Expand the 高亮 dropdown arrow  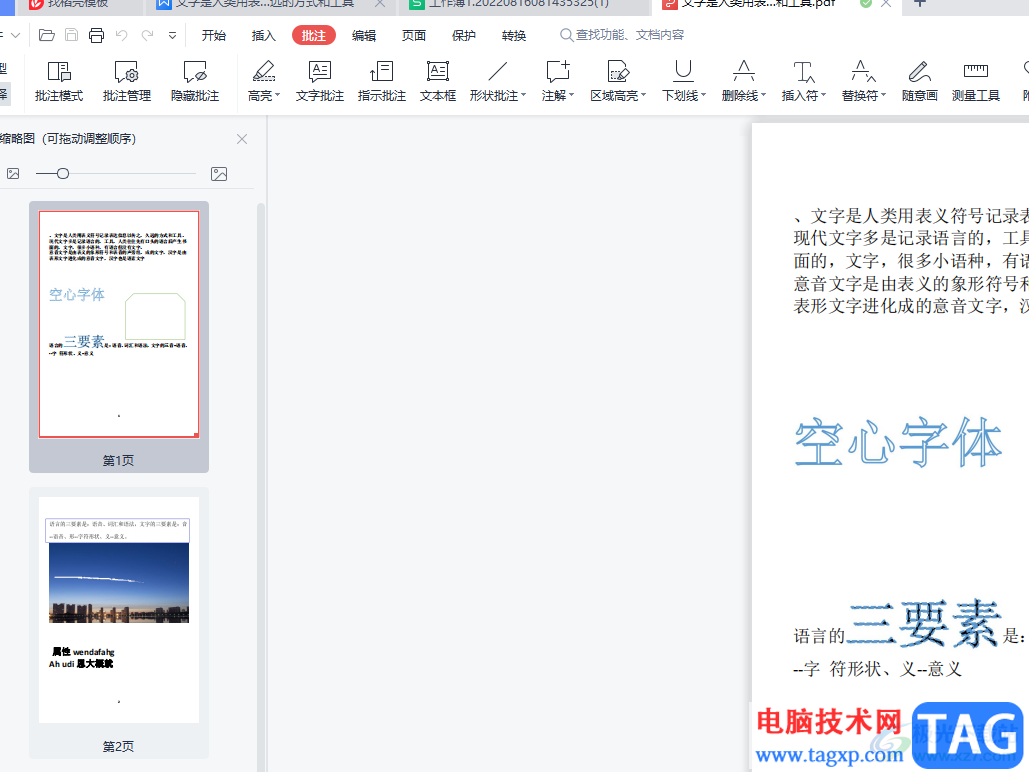278,96
